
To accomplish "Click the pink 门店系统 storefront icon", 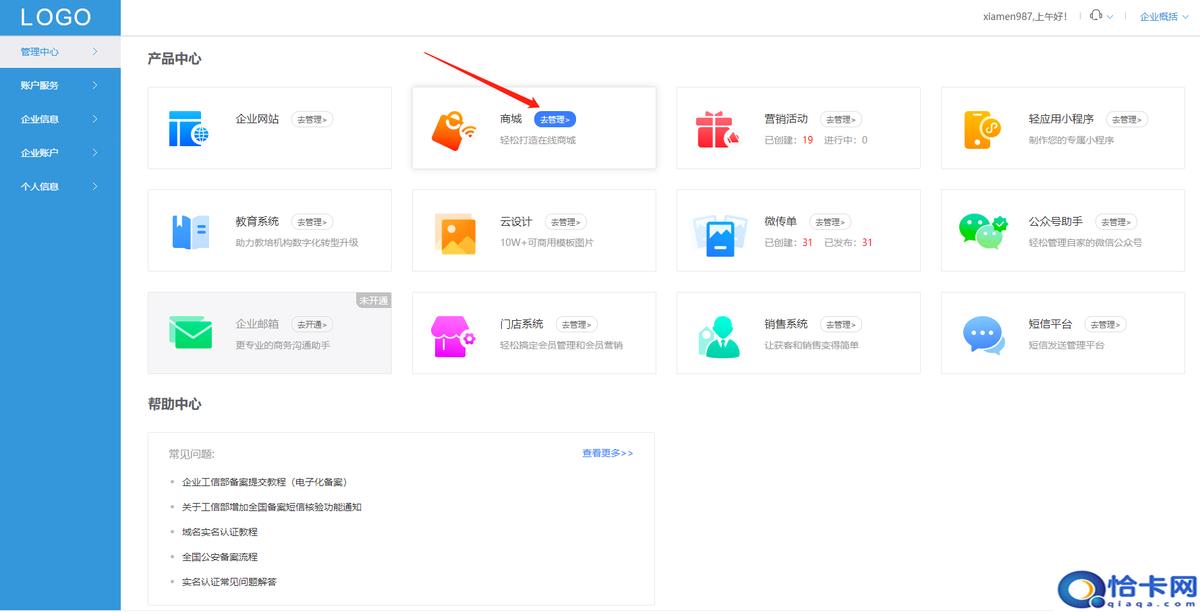I will [x=453, y=335].
